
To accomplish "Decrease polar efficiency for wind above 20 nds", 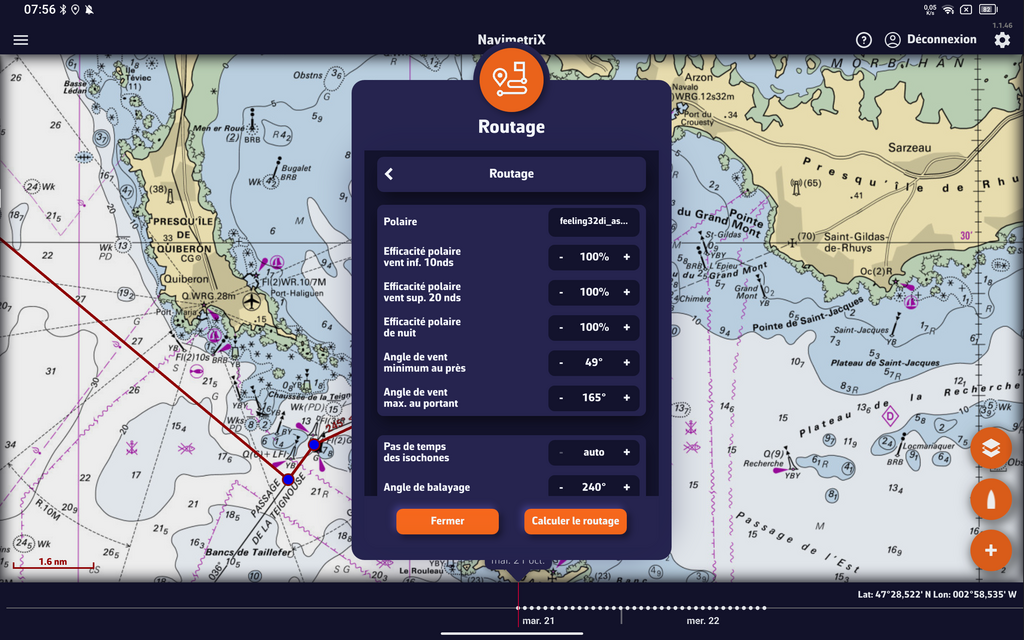I will [561, 292].
